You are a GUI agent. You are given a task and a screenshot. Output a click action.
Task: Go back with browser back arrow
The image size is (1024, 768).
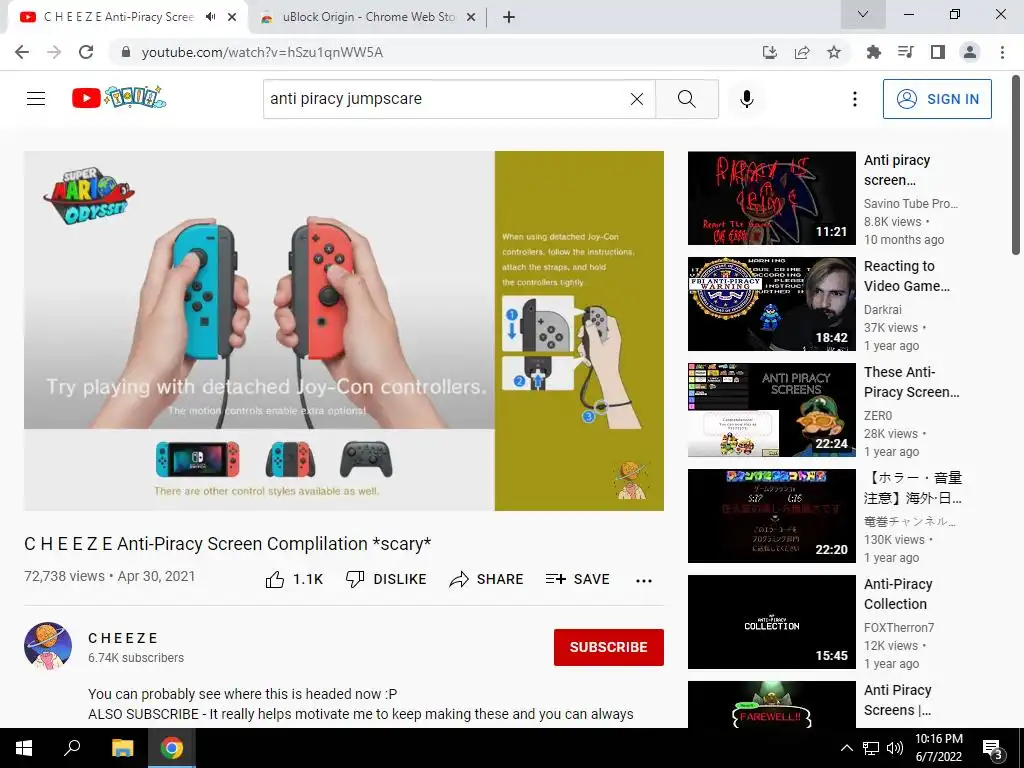pyautogui.click(x=22, y=52)
